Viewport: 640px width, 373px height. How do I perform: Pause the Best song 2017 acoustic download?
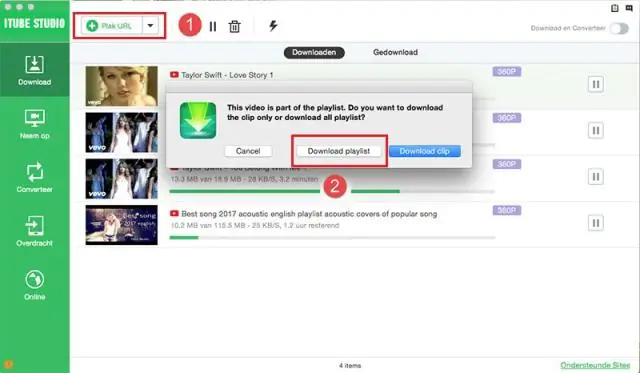[596, 223]
